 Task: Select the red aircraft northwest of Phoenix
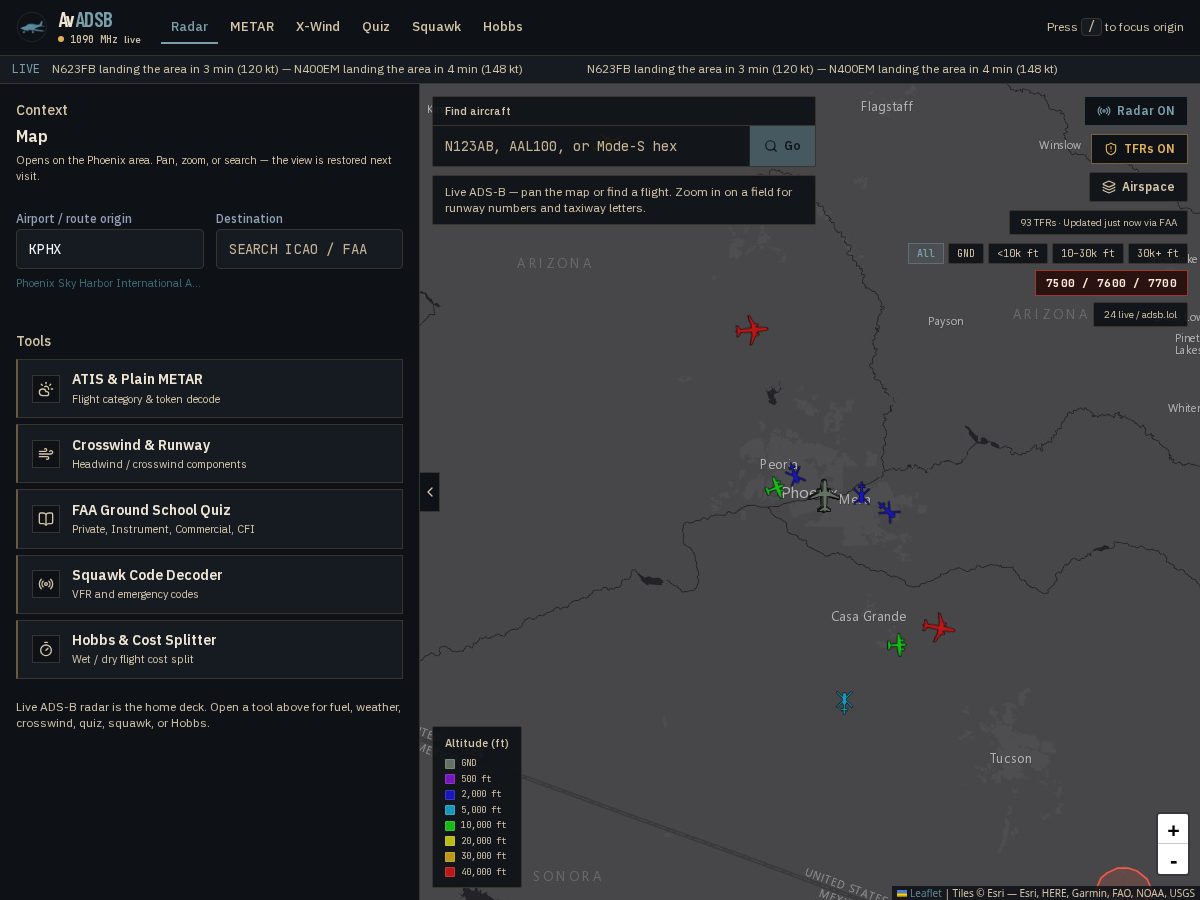click(751, 330)
